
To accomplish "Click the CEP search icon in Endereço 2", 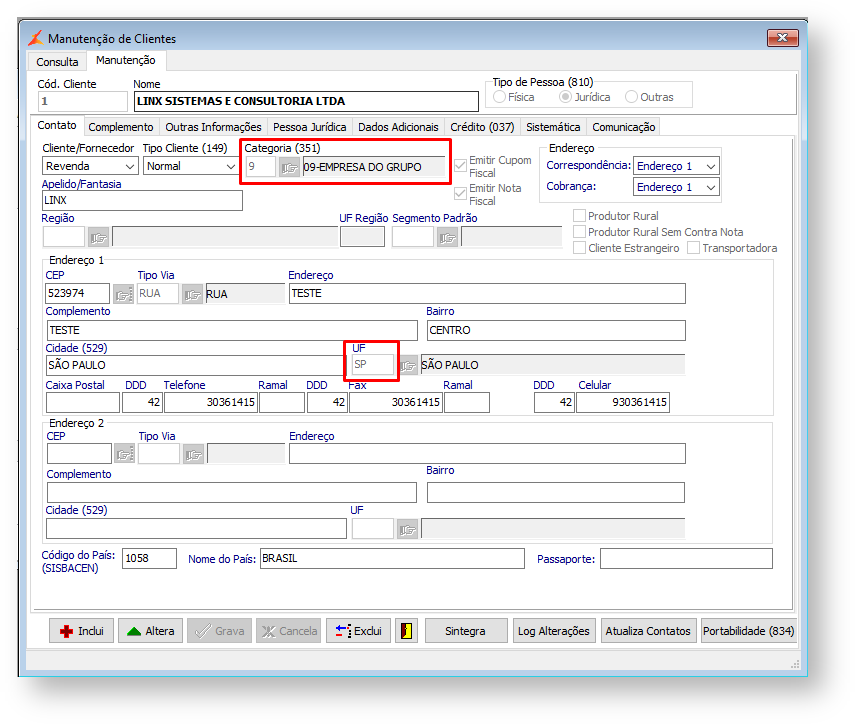I will click(x=123, y=454).
